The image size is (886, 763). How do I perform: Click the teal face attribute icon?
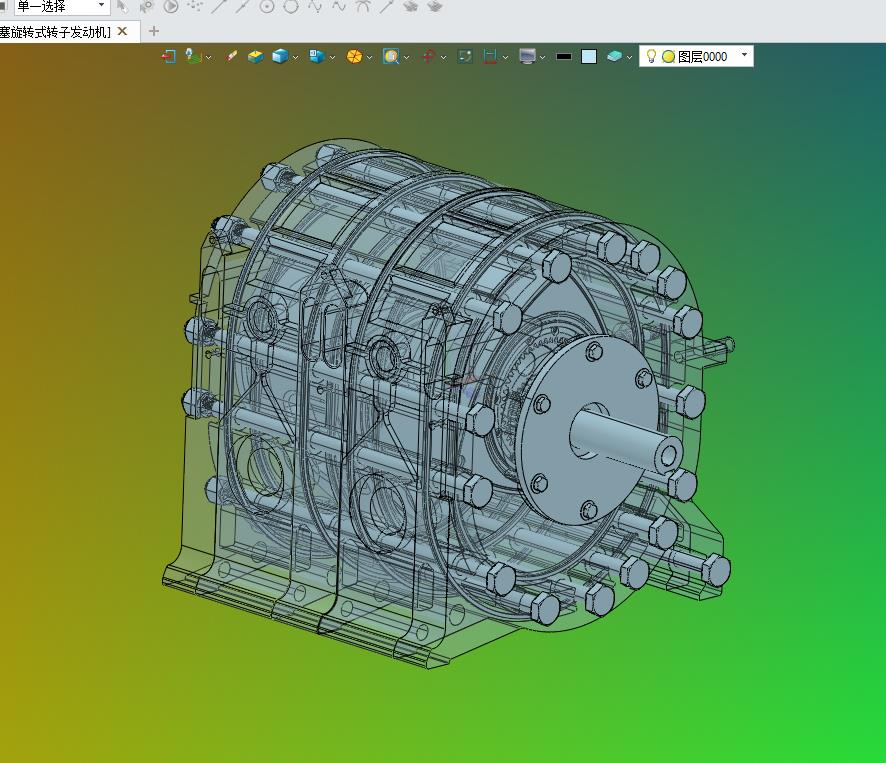point(614,57)
